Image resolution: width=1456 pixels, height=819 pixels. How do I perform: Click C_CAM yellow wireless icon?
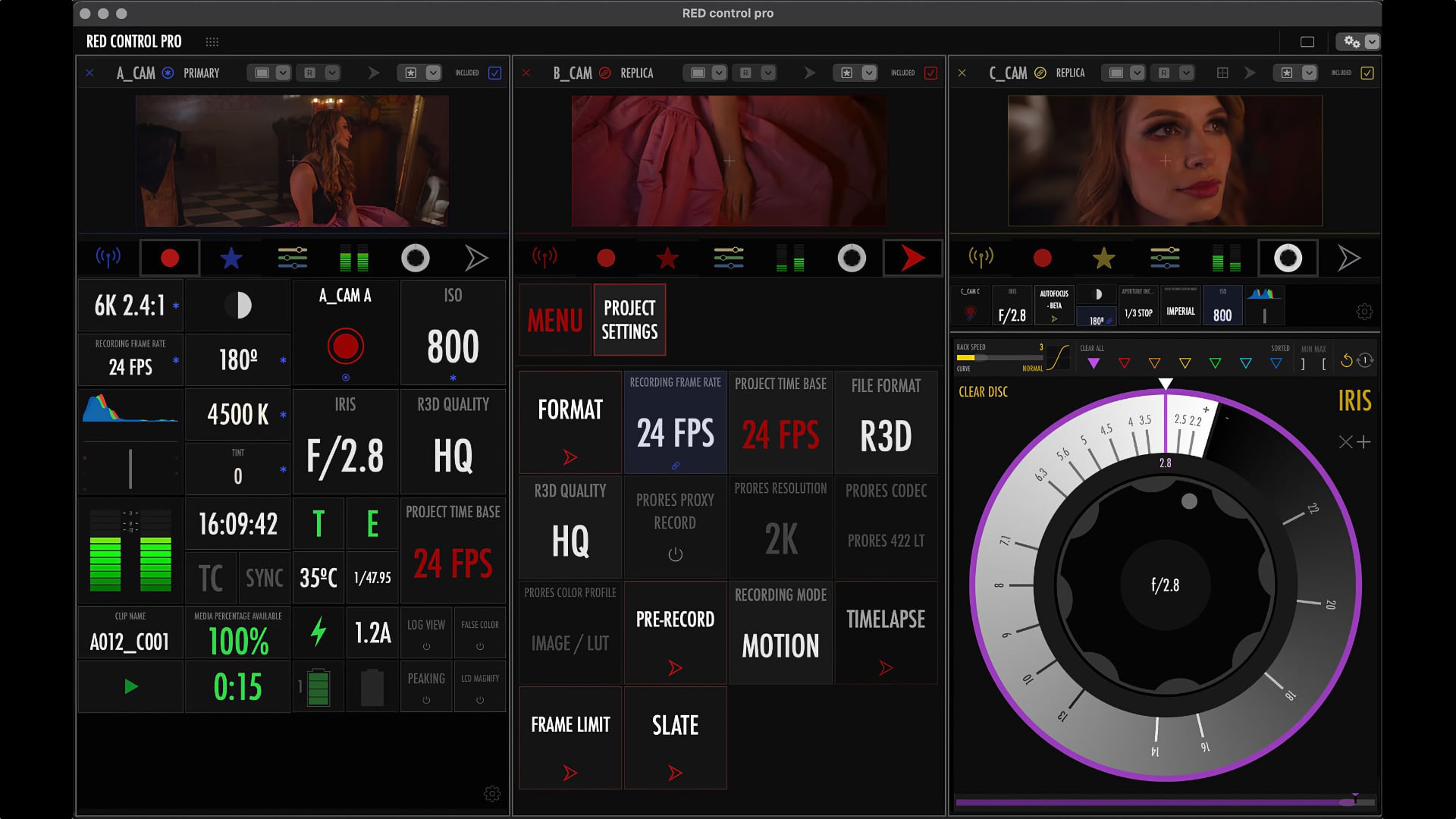(x=981, y=258)
